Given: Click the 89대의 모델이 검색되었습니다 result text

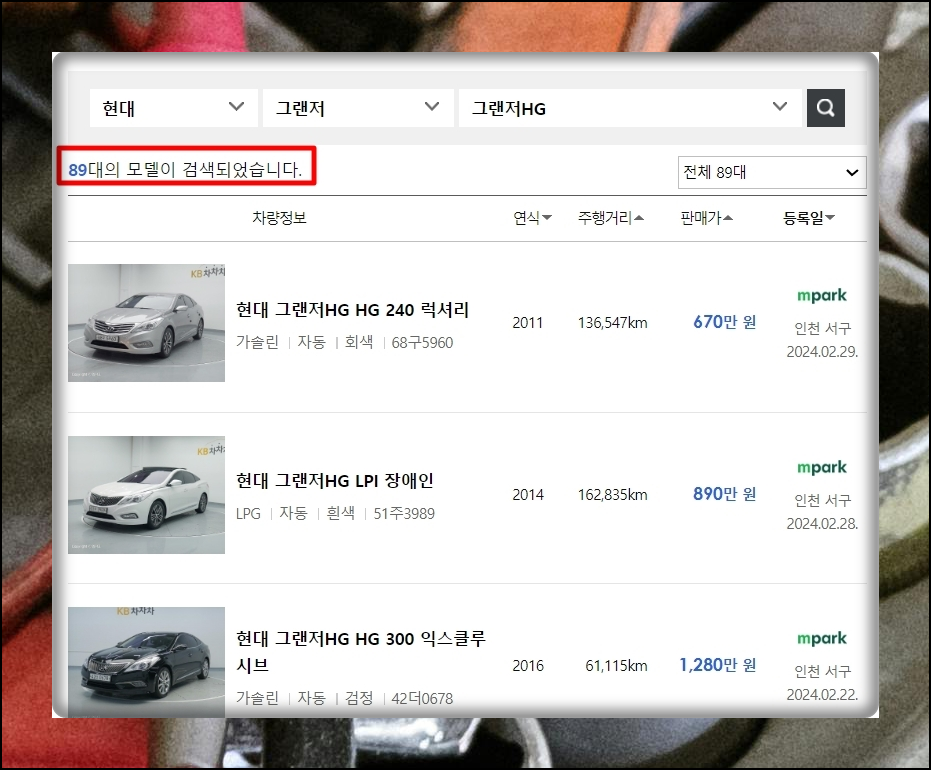Looking at the screenshot, I should click(185, 170).
